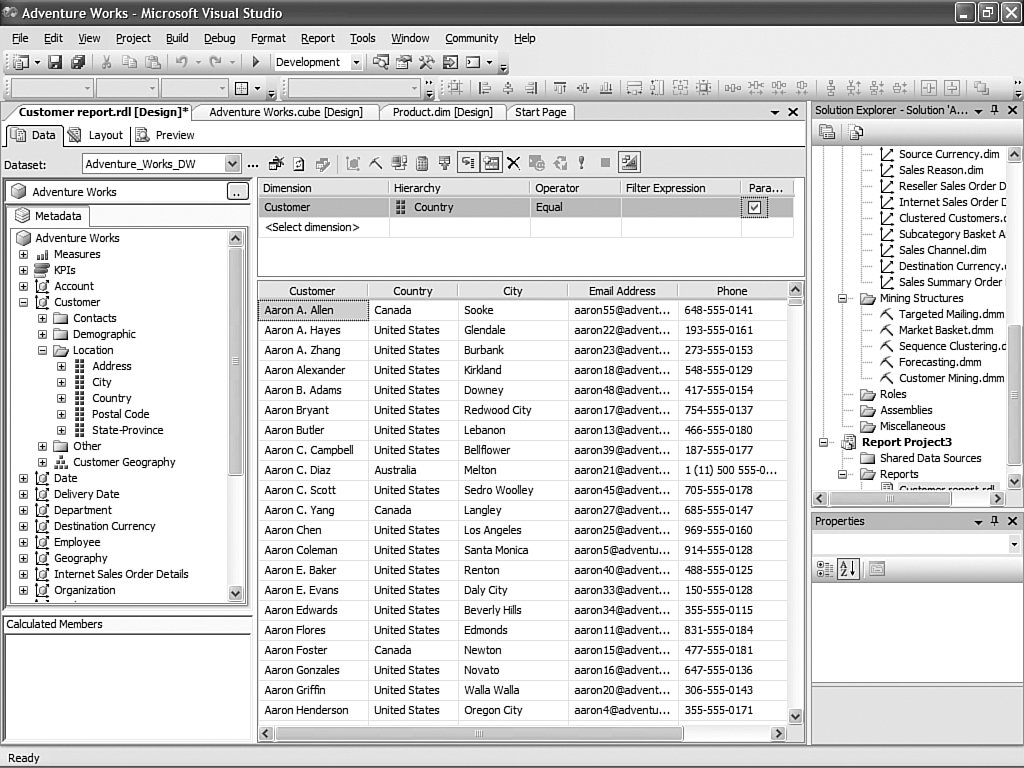Click the Cut scissors icon
Screen dimensions: 1024x768
pos(106,62)
